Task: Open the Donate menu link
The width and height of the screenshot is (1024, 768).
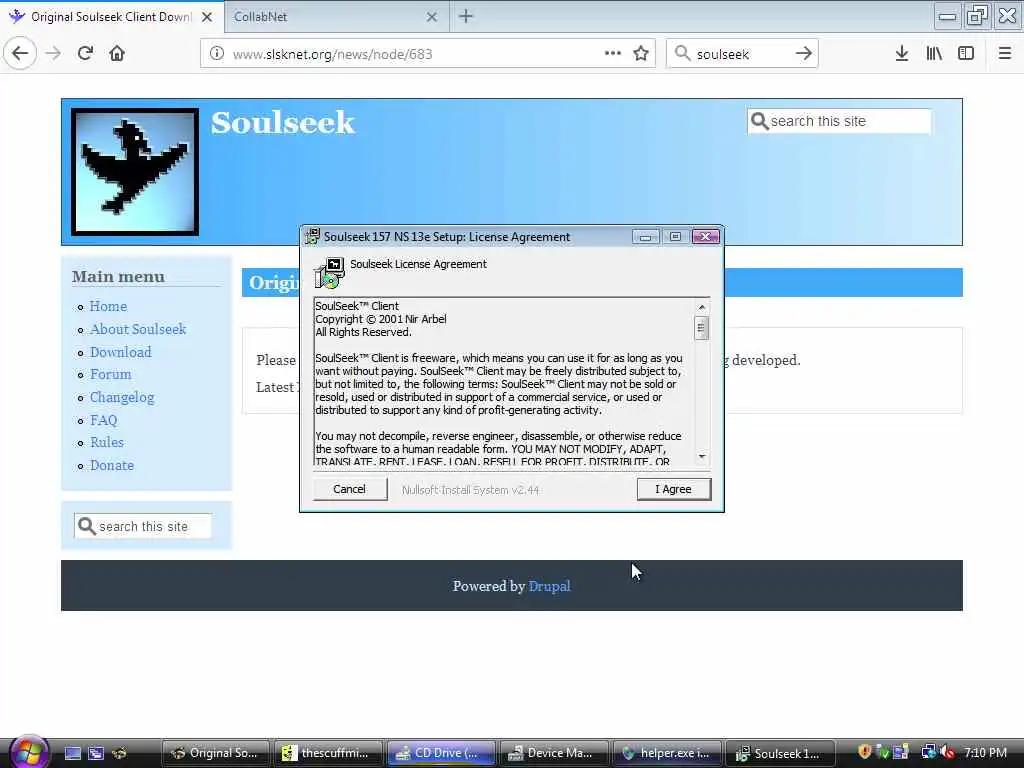Action: click(112, 465)
